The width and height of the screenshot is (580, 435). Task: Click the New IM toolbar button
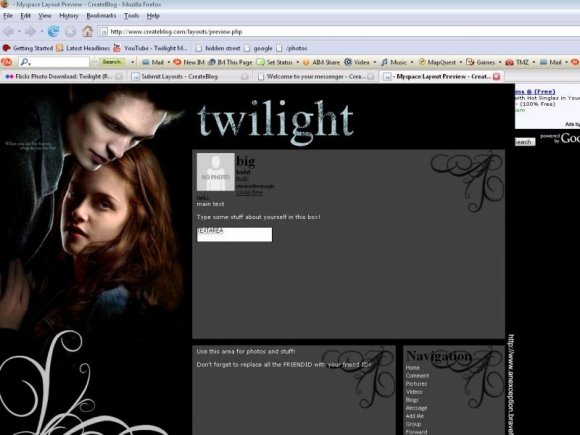click(x=189, y=62)
